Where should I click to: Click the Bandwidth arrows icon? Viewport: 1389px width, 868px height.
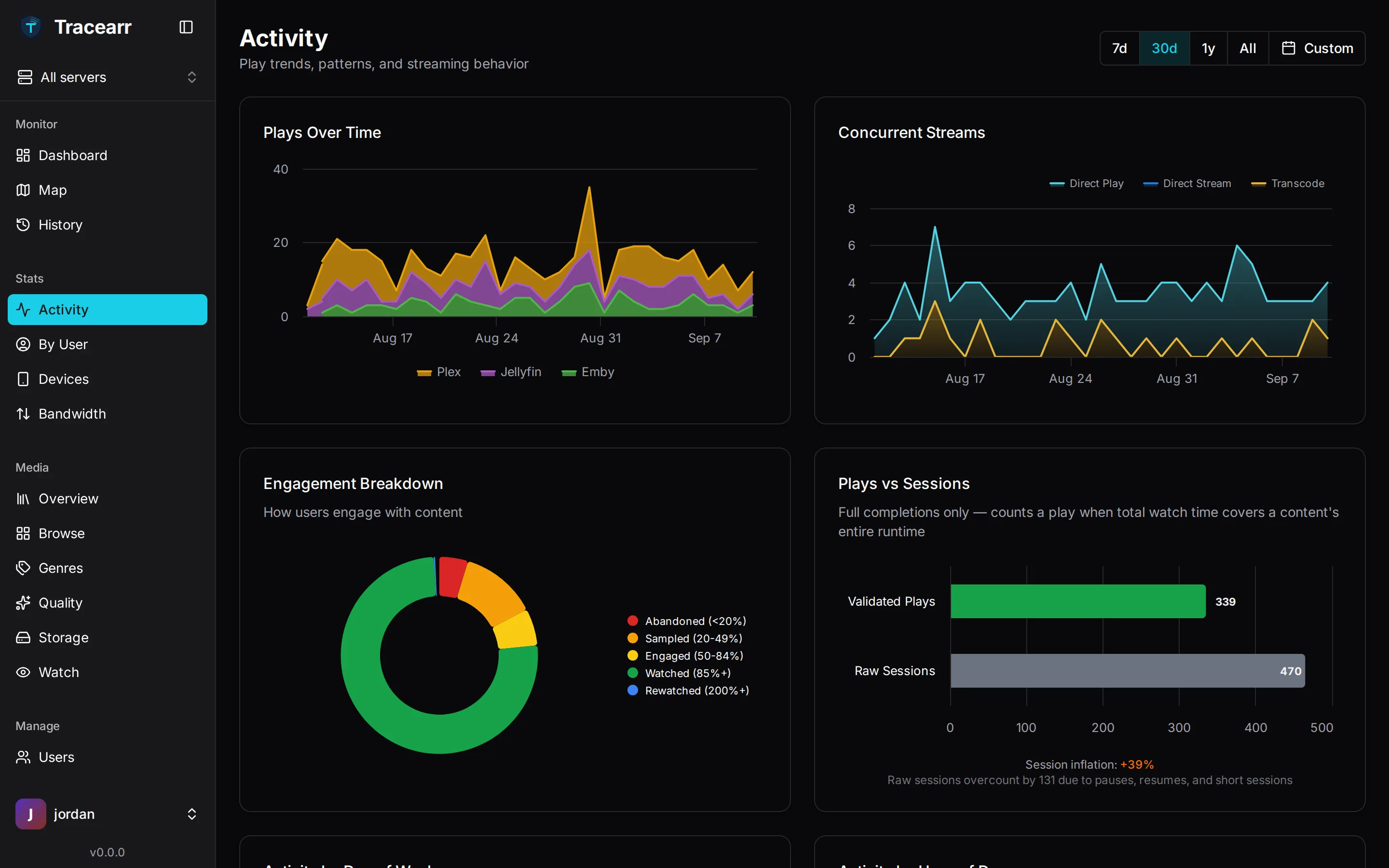click(23, 413)
